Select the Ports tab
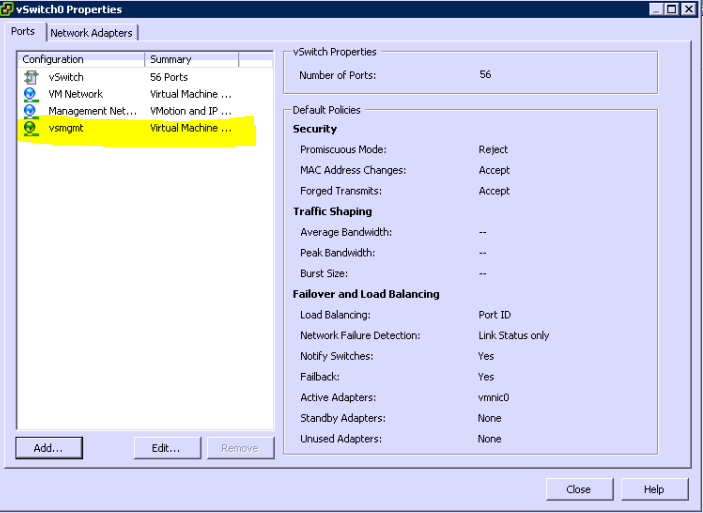The image size is (703, 513). click(23, 32)
